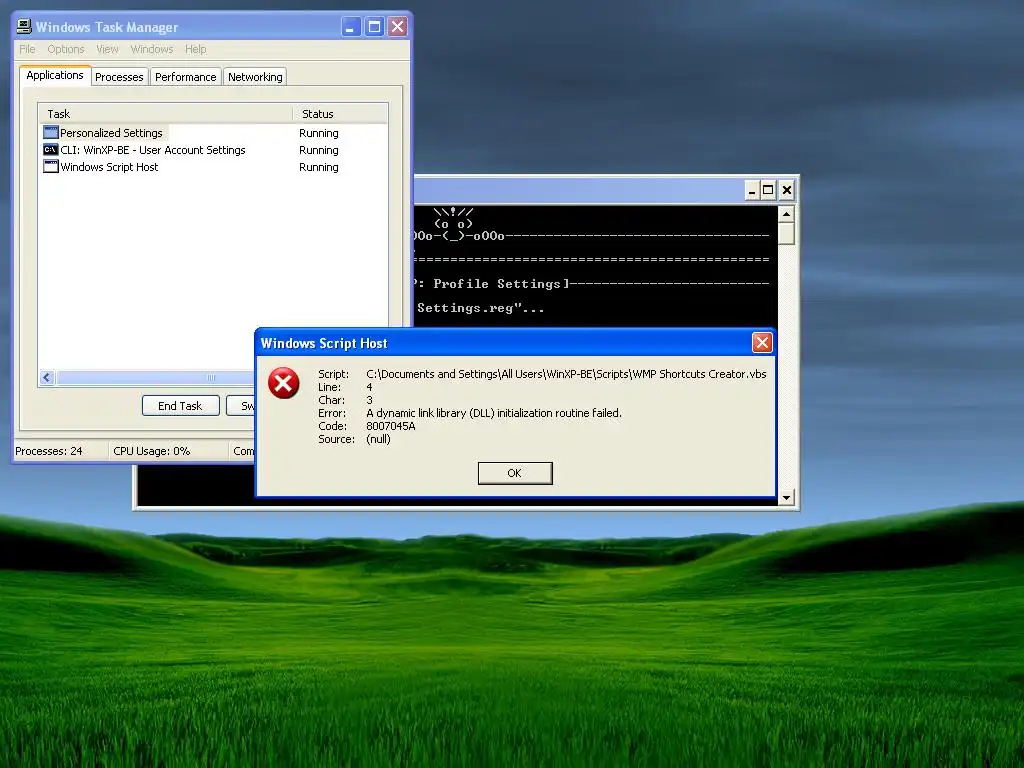Select the Personalized Settings task row
The height and width of the screenshot is (768, 1024).
pos(213,133)
